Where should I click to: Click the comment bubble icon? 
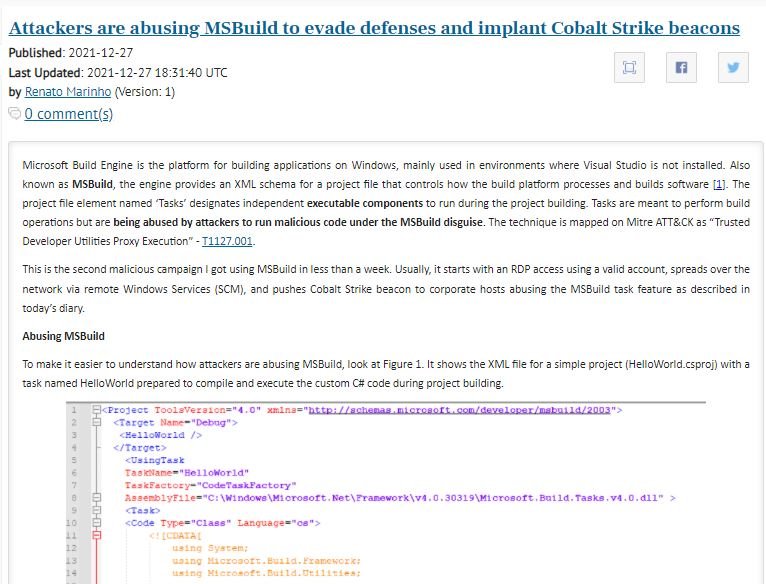pyautogui.click(x=15, y=113)
